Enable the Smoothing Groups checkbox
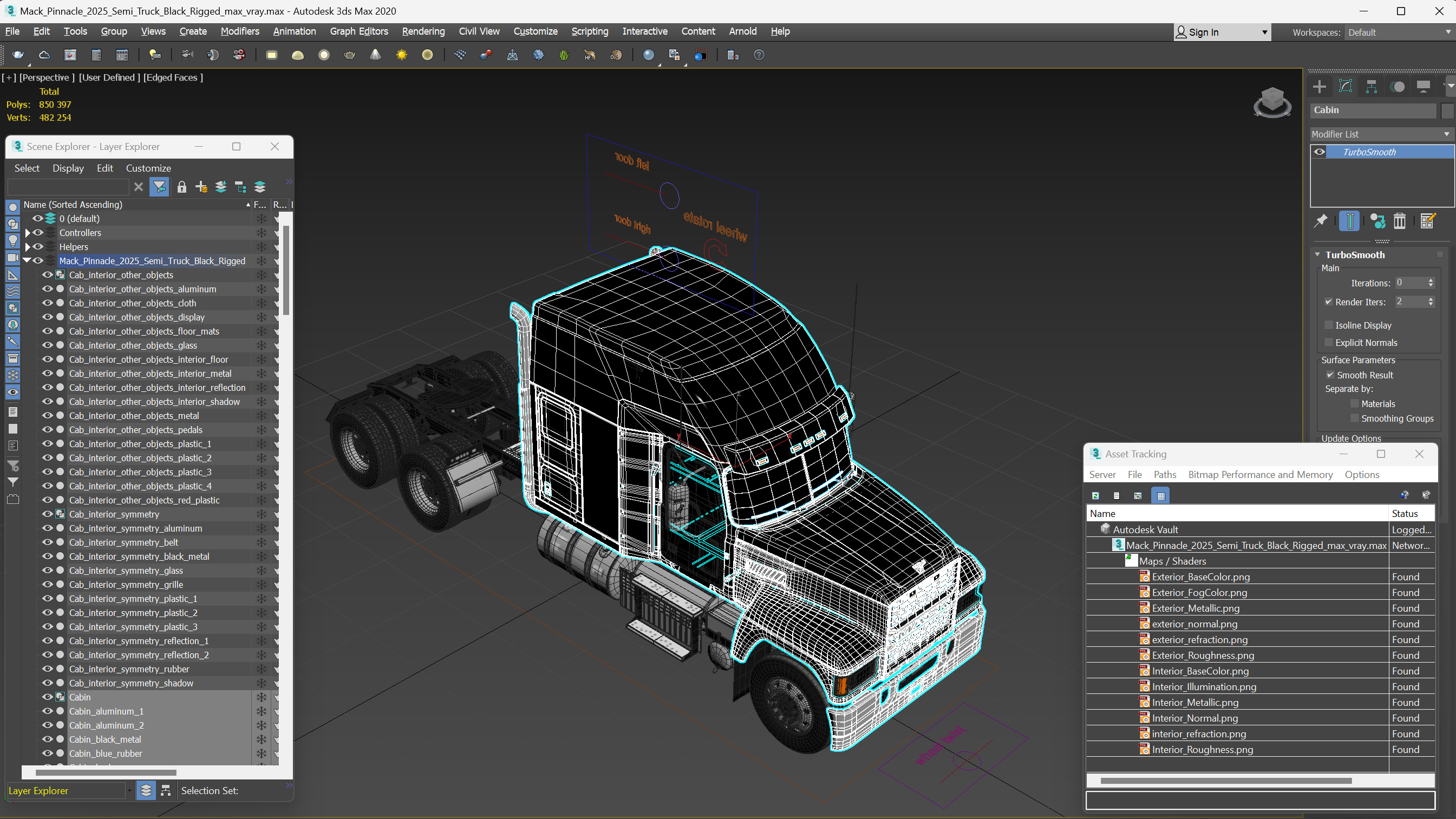 pyautogui.click(x=1355, y=418)
